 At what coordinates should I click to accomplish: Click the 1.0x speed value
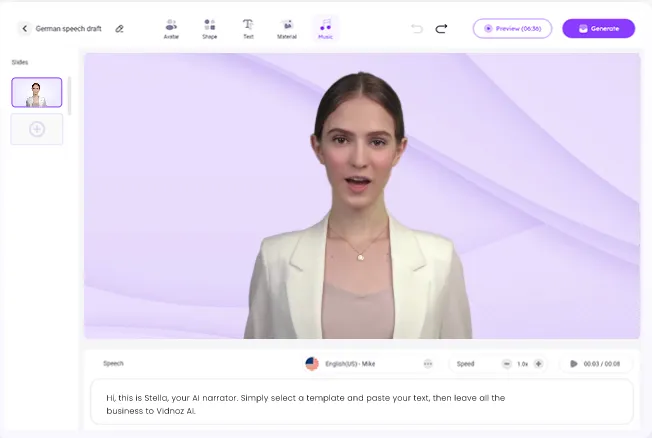[x=522, y=364]
